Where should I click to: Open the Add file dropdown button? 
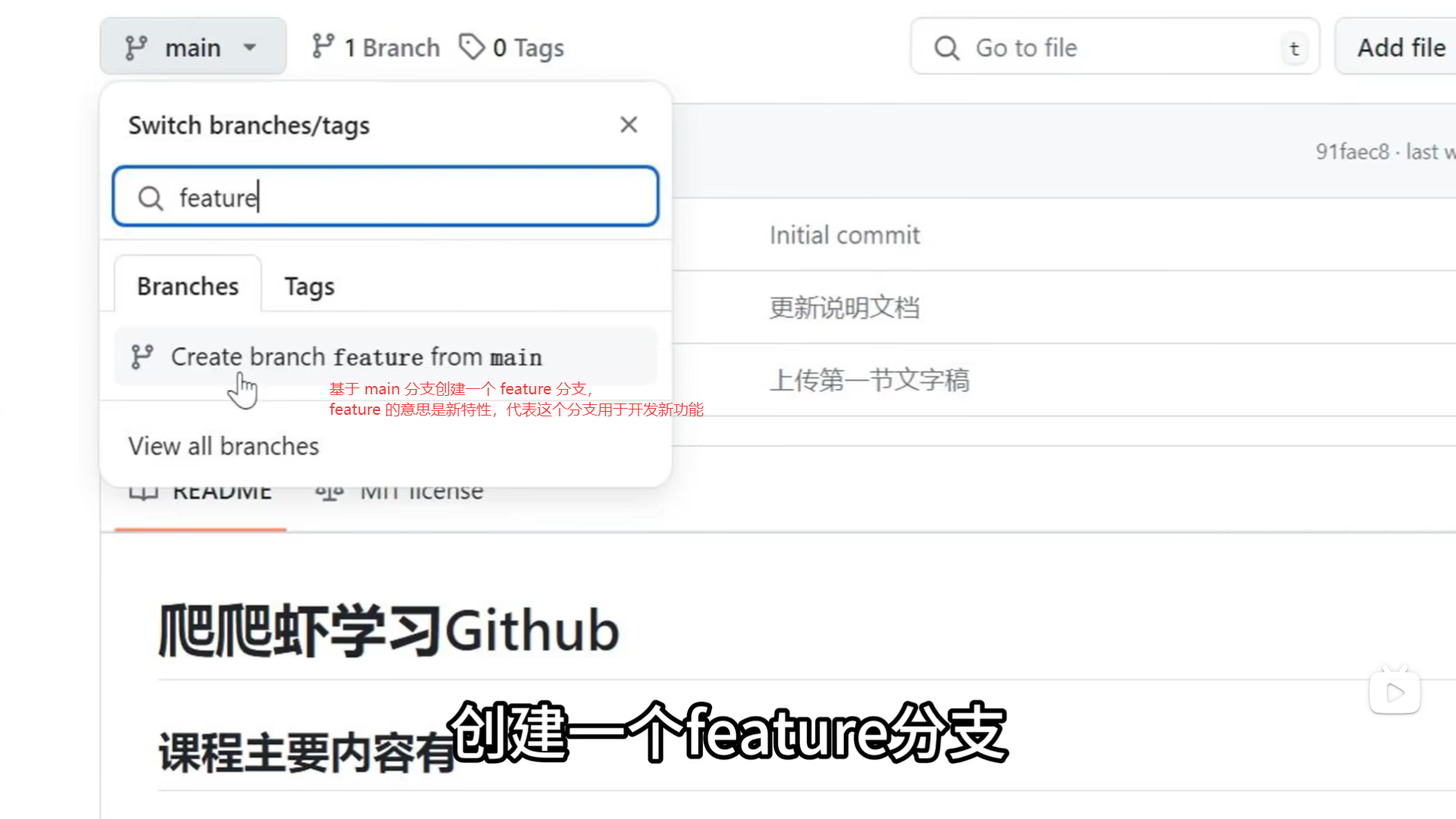[x=1399, y=47]
